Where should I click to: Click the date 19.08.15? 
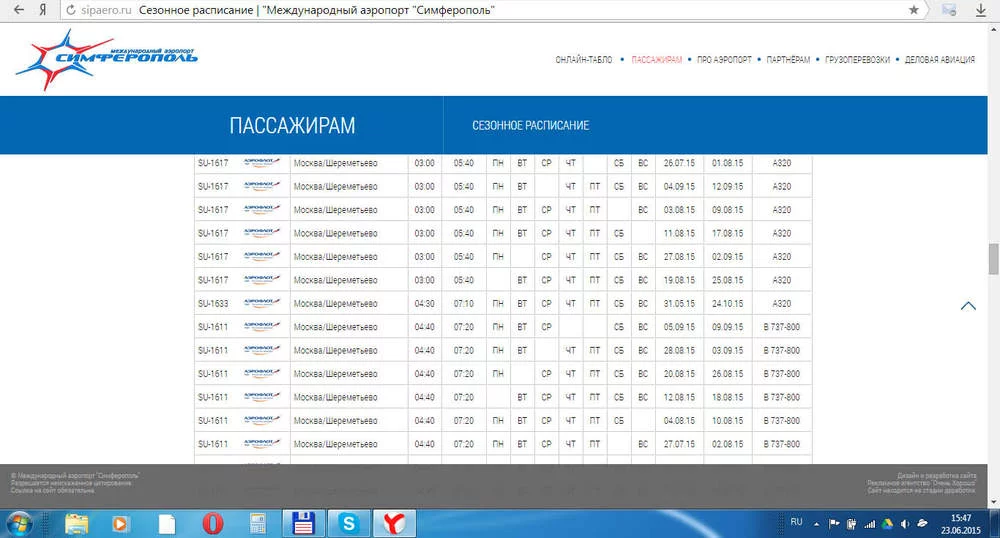(x=679, y=280)
